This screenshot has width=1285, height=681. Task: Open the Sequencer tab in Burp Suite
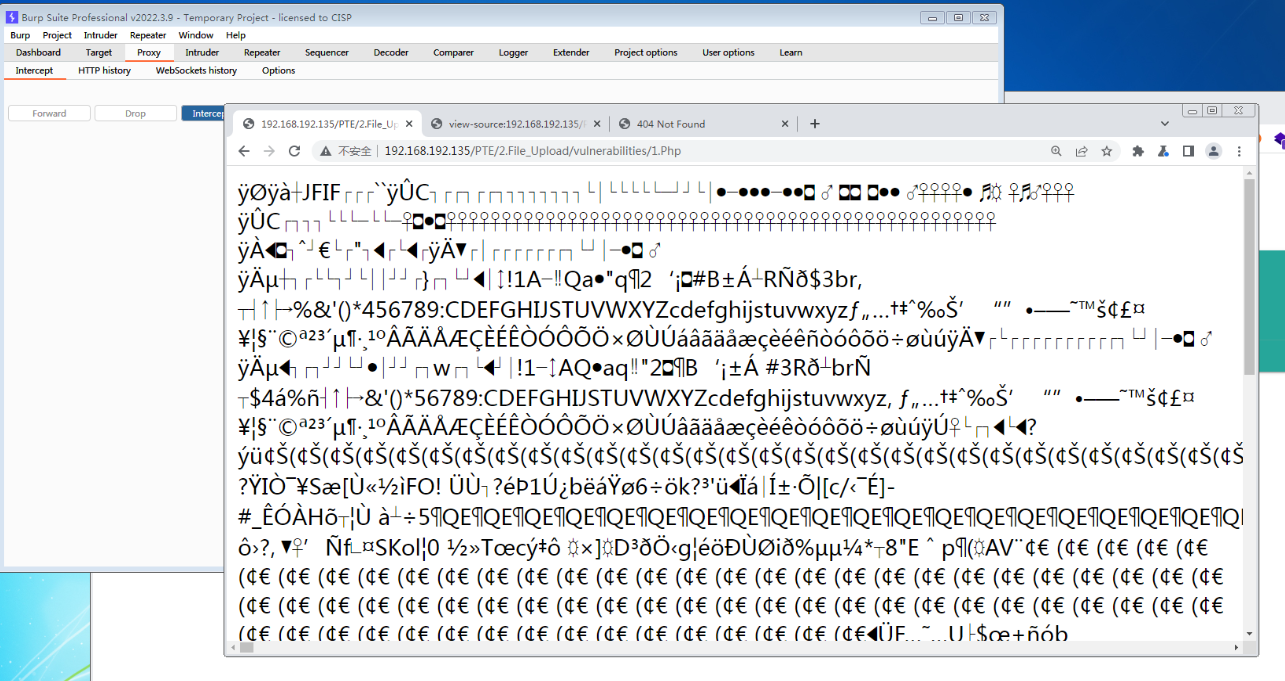(327, 53)
